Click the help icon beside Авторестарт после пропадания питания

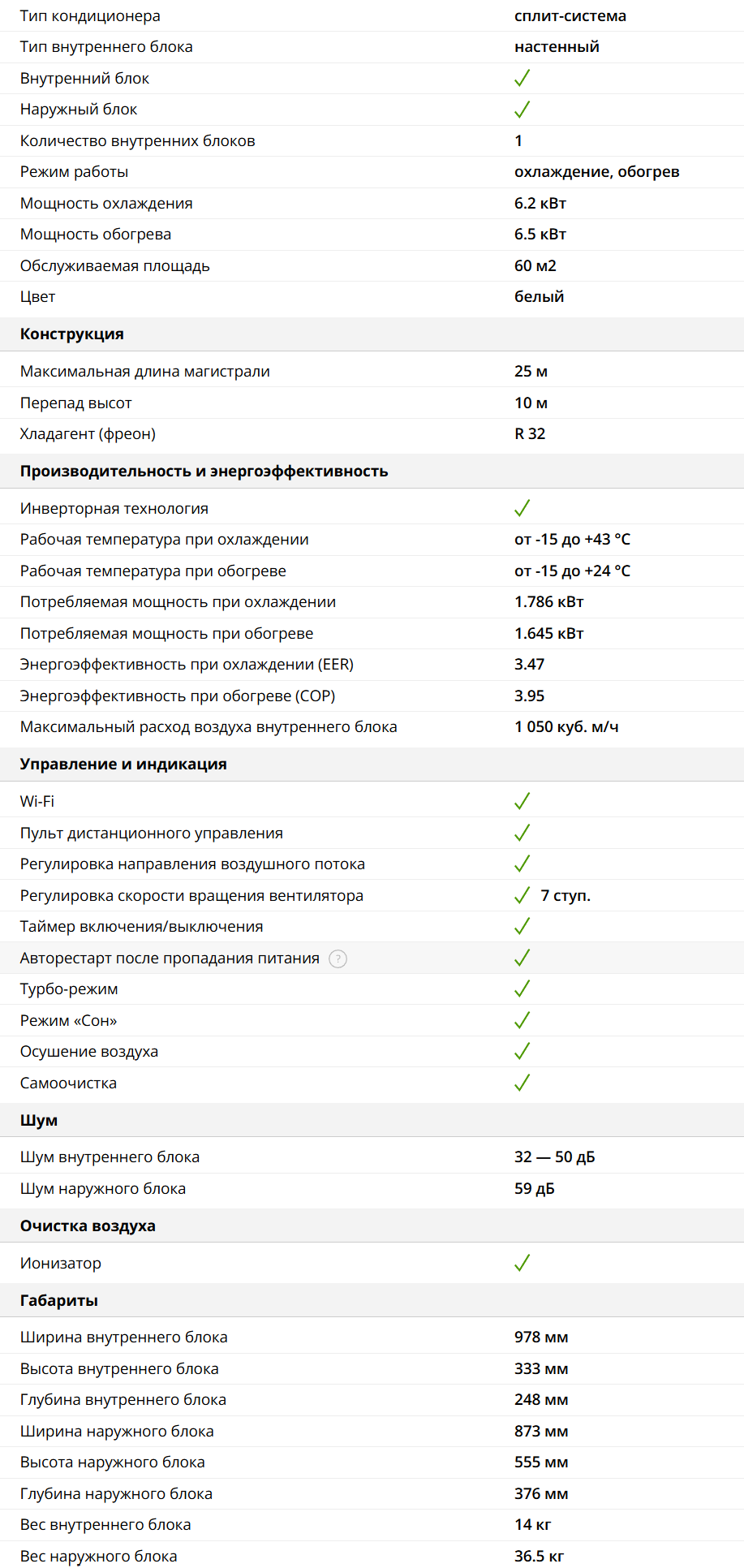338,958
